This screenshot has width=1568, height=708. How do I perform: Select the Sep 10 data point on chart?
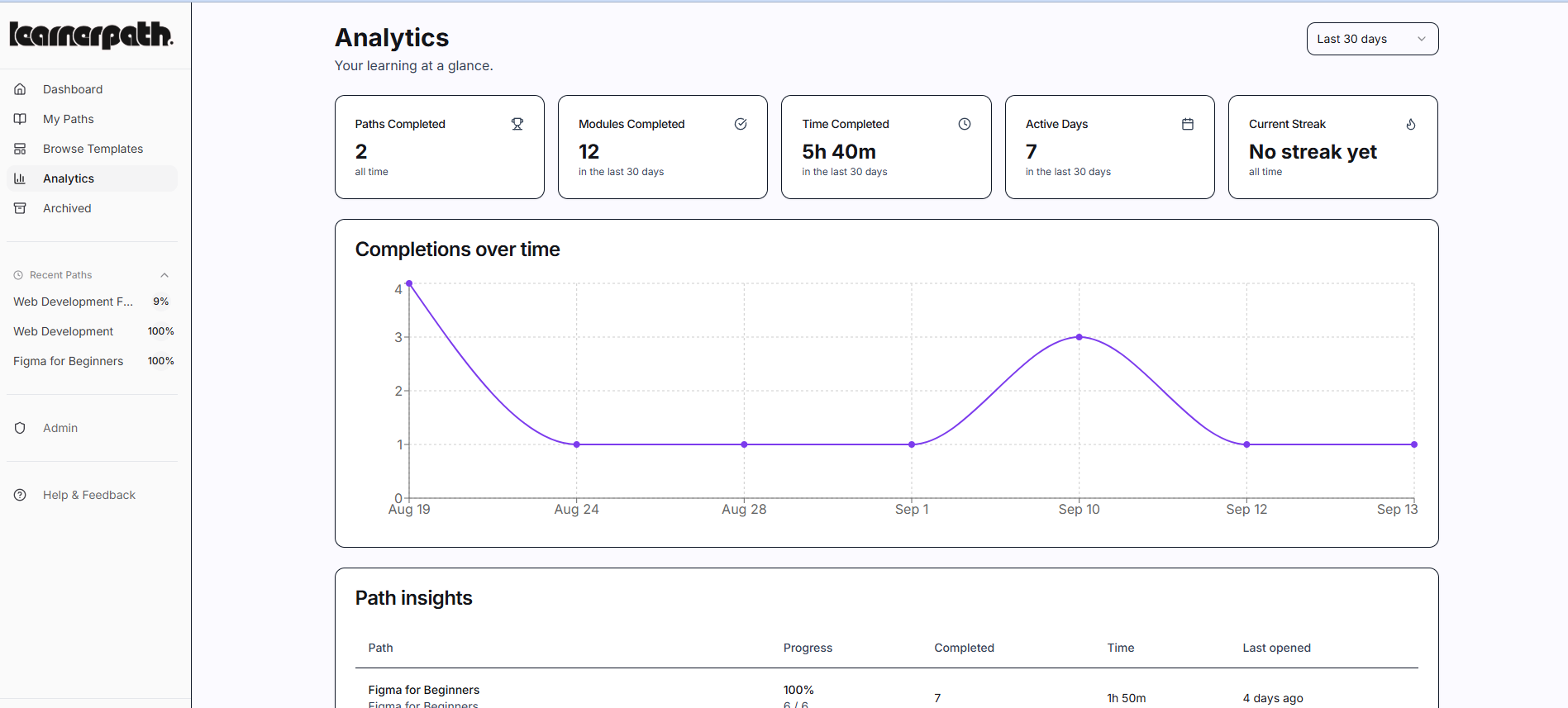point(1079,337)
